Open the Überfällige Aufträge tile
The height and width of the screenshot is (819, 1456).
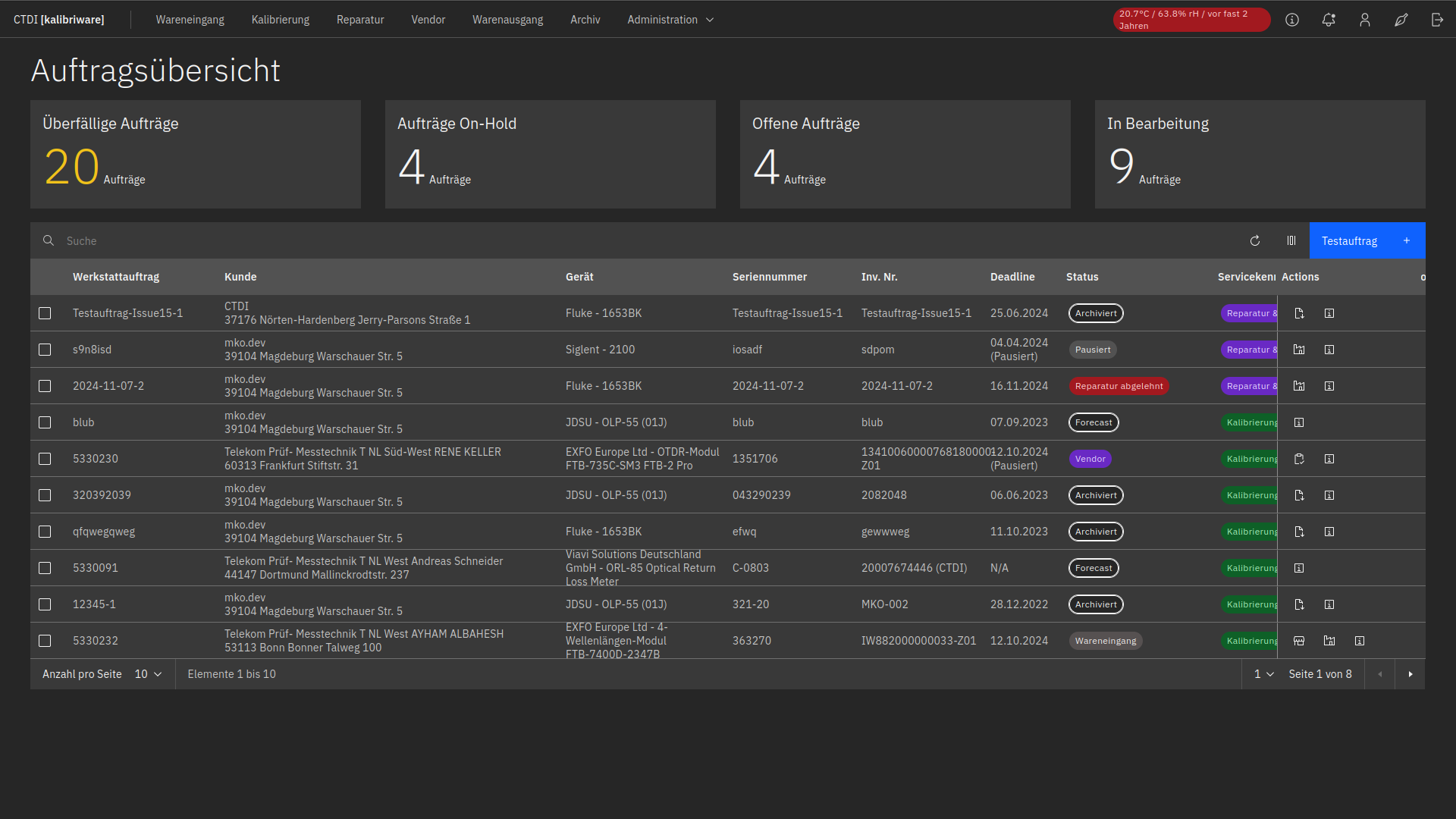(x=196, y=154)
